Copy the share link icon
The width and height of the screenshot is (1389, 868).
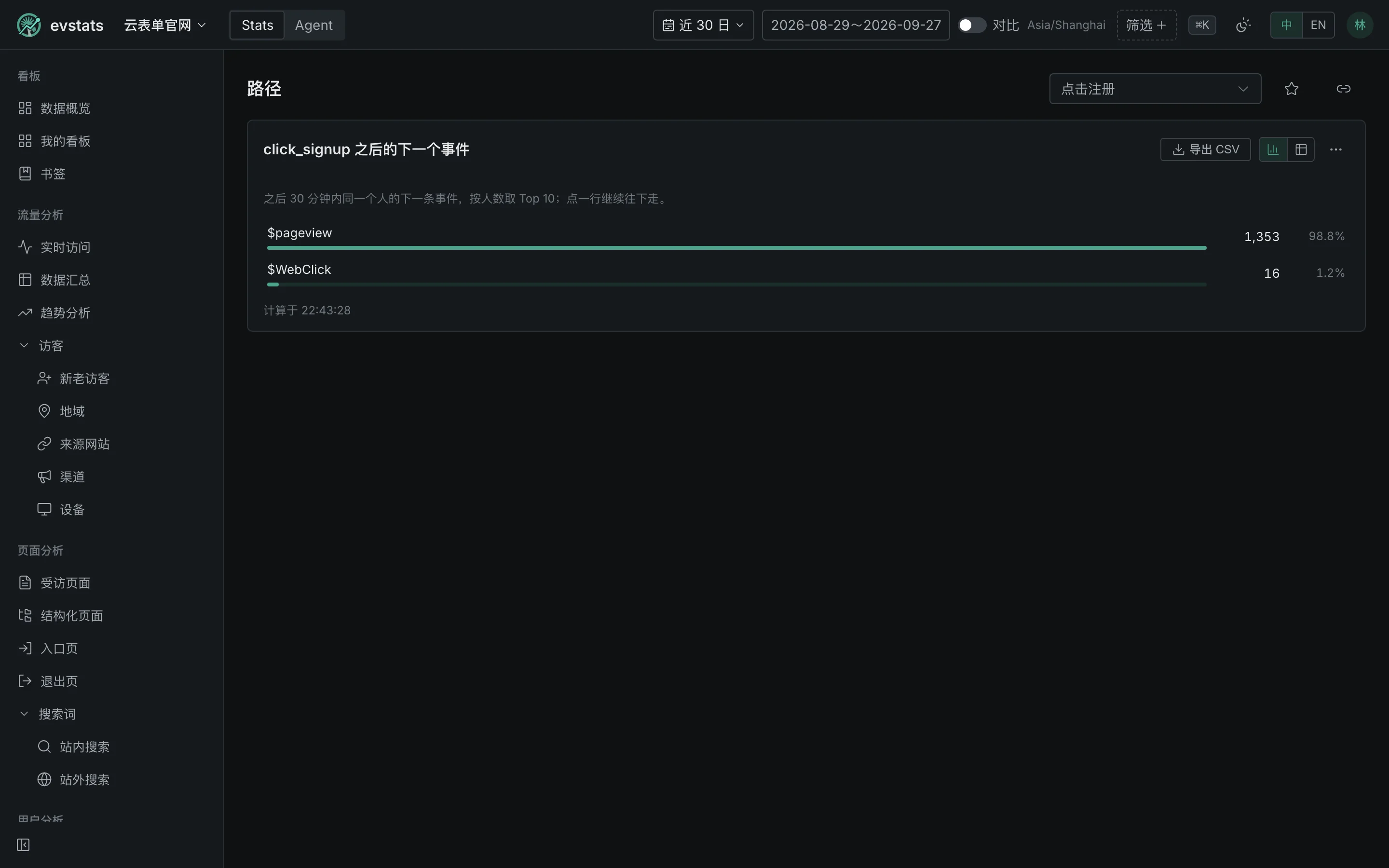[x=1343, y=88]
